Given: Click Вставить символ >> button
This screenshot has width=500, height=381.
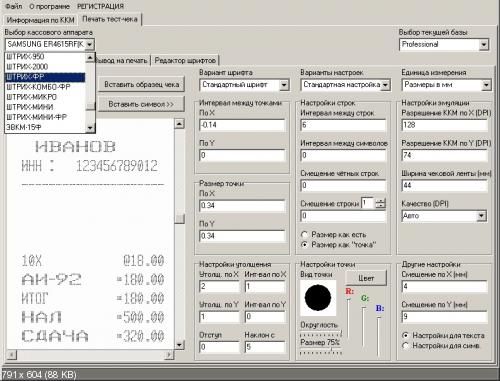Looking at the screenshot, I should [142, 104].
